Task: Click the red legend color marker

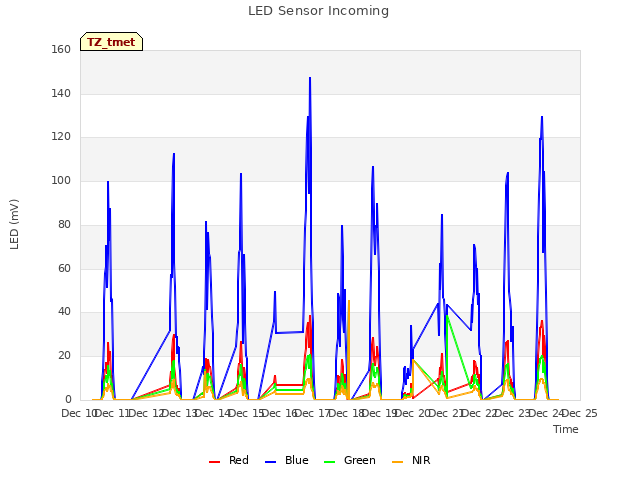Action: tap(214, 462)
